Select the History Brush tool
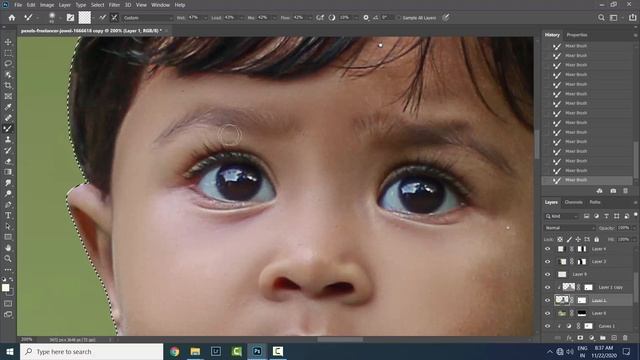Viewport: 640px width, 360px height. (8, 150)
